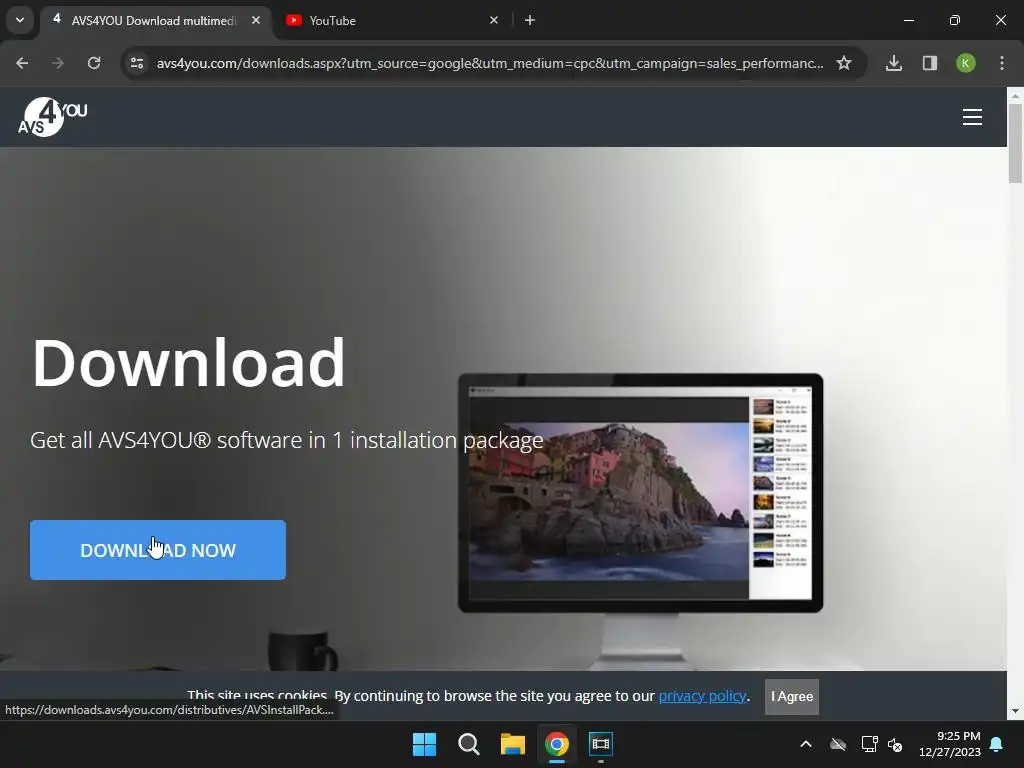Click the monitor product screenshot image
The height and width of the screenshot is (768, 1024).
pos(641,493)
